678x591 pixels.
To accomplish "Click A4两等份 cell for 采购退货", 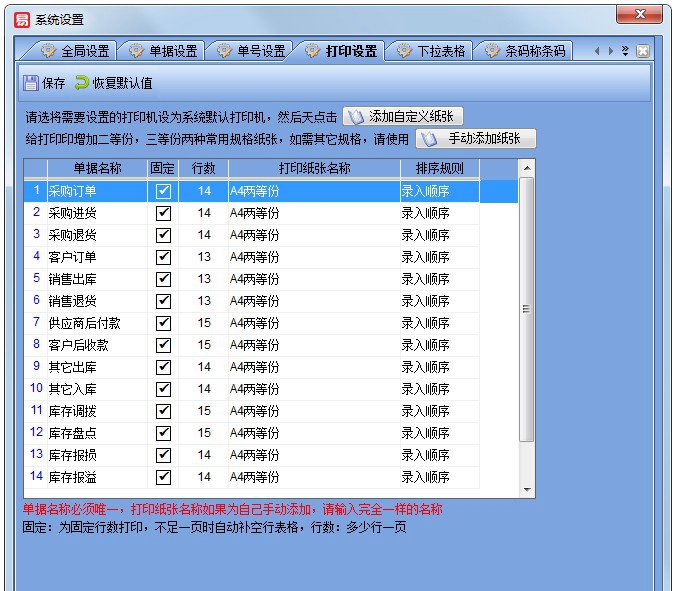I will [314, 235].
